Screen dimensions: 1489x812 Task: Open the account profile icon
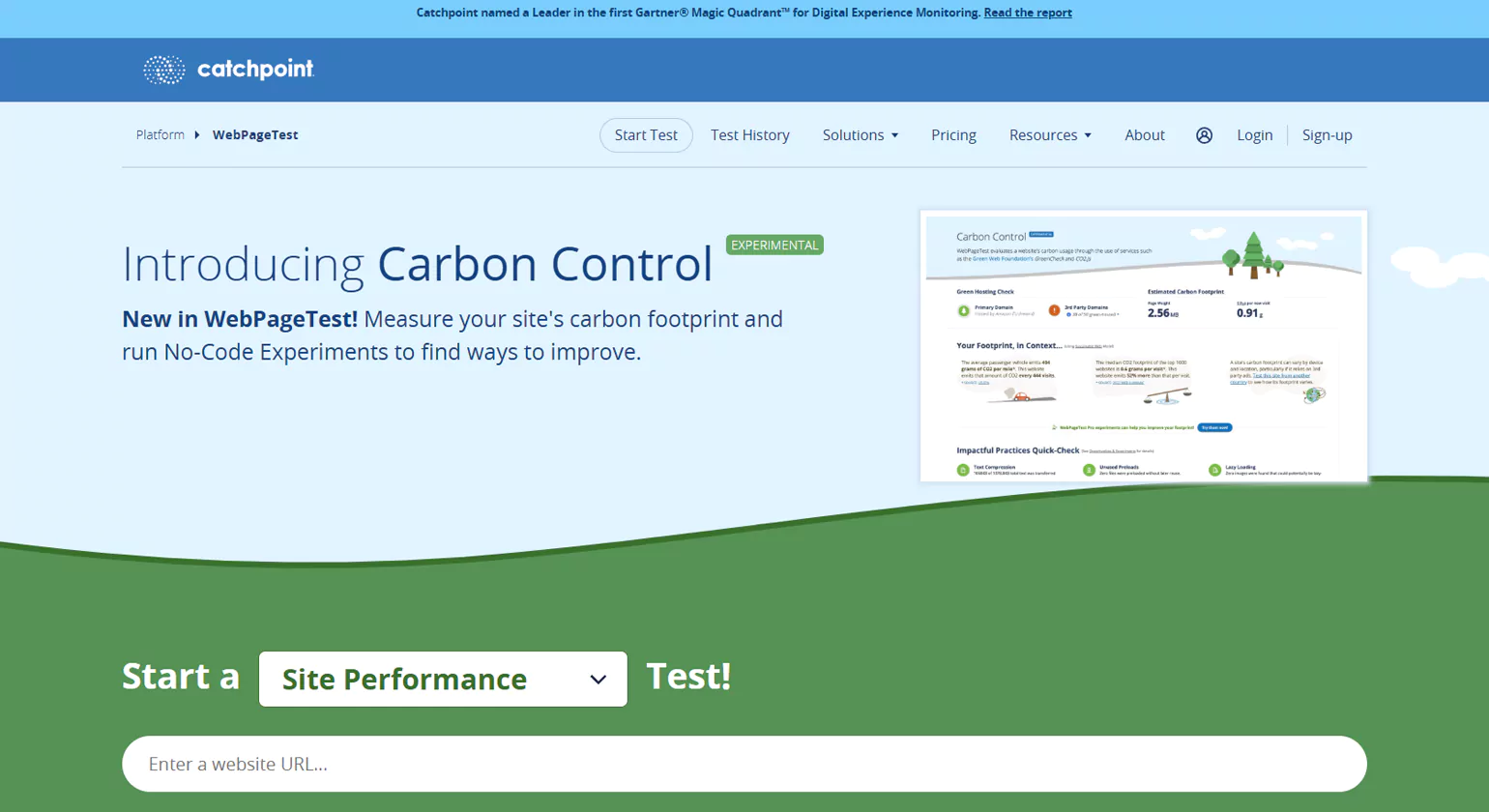coord(1204,135)
